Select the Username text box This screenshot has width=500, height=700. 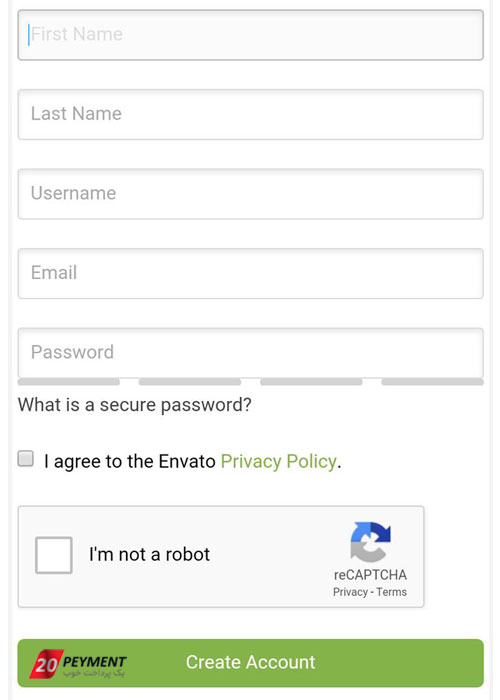coord(250,194)
